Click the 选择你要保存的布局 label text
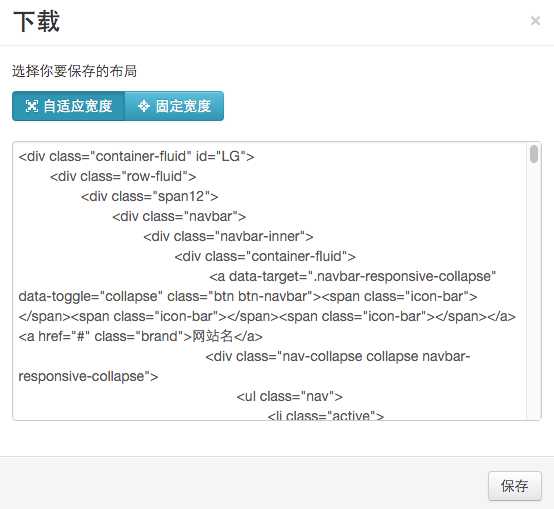 click(x=74, y=71)
